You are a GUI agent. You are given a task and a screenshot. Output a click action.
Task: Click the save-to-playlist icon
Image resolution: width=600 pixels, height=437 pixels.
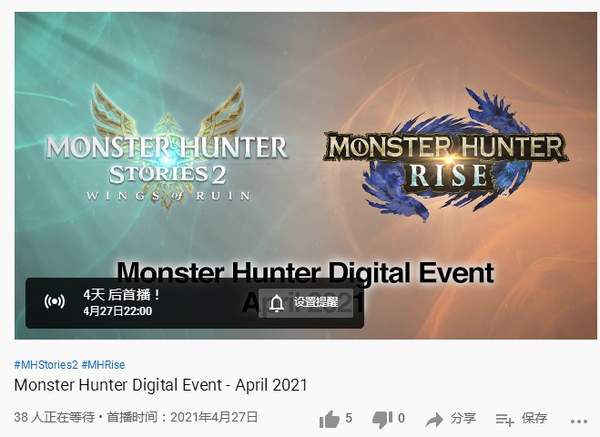[505, 420]
